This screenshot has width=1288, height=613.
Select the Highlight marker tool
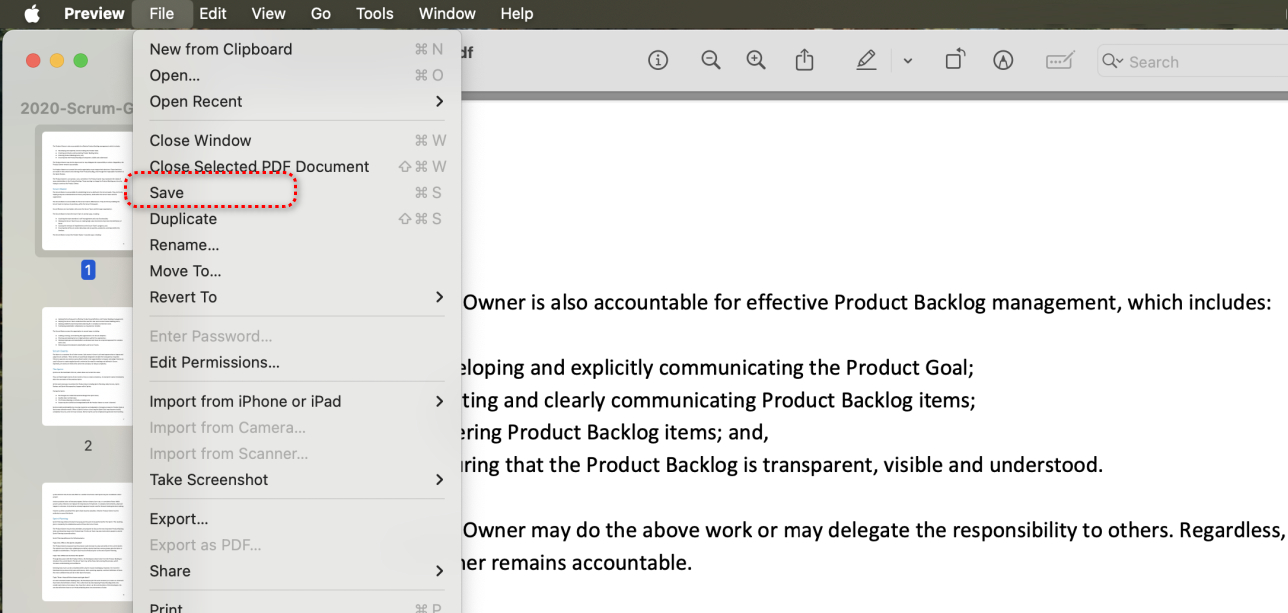866,60
